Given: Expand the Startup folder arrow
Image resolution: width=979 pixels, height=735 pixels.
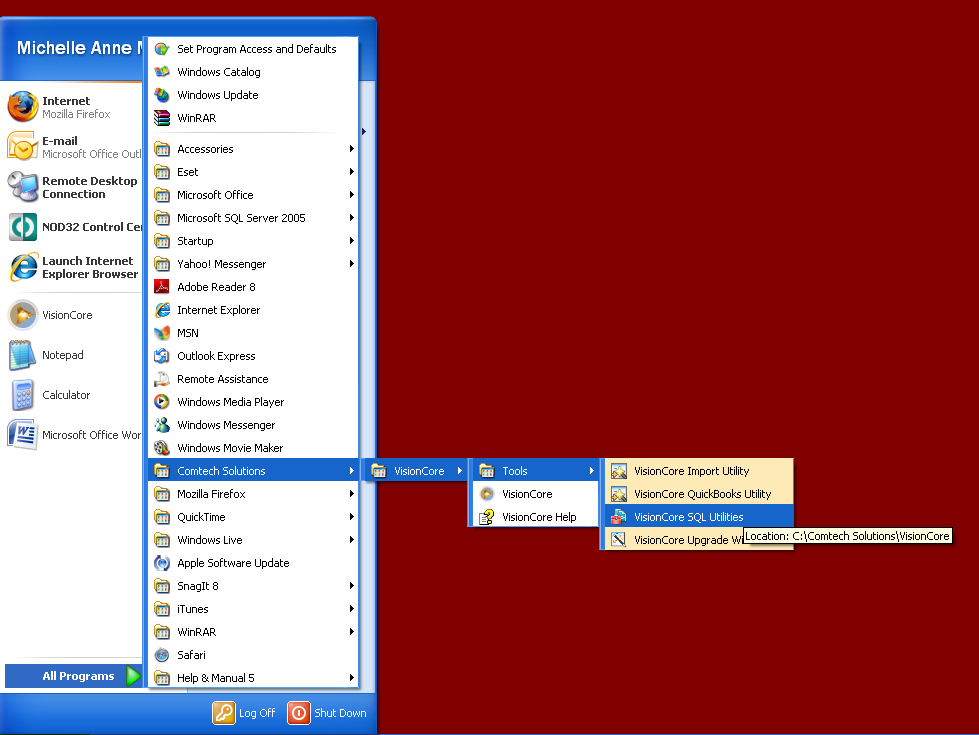Looking at the screenshot, I should tap(352, 240).
